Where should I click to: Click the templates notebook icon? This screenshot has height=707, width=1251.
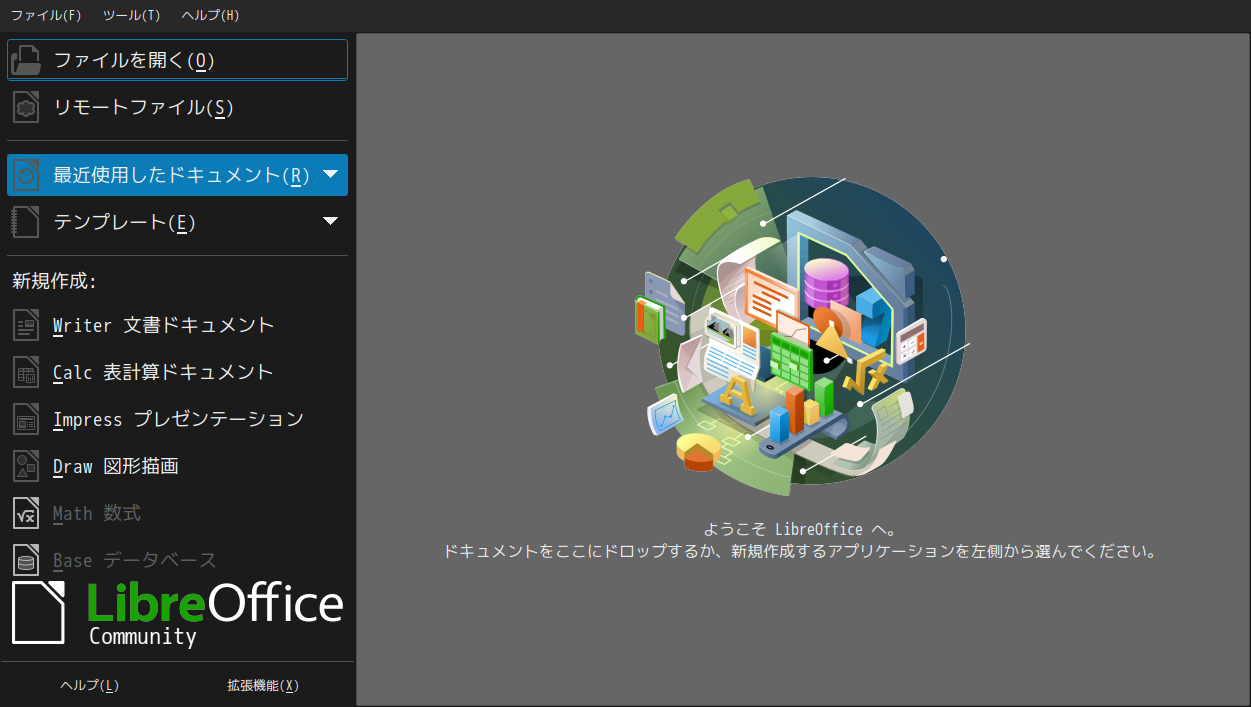tap(26, 222)
